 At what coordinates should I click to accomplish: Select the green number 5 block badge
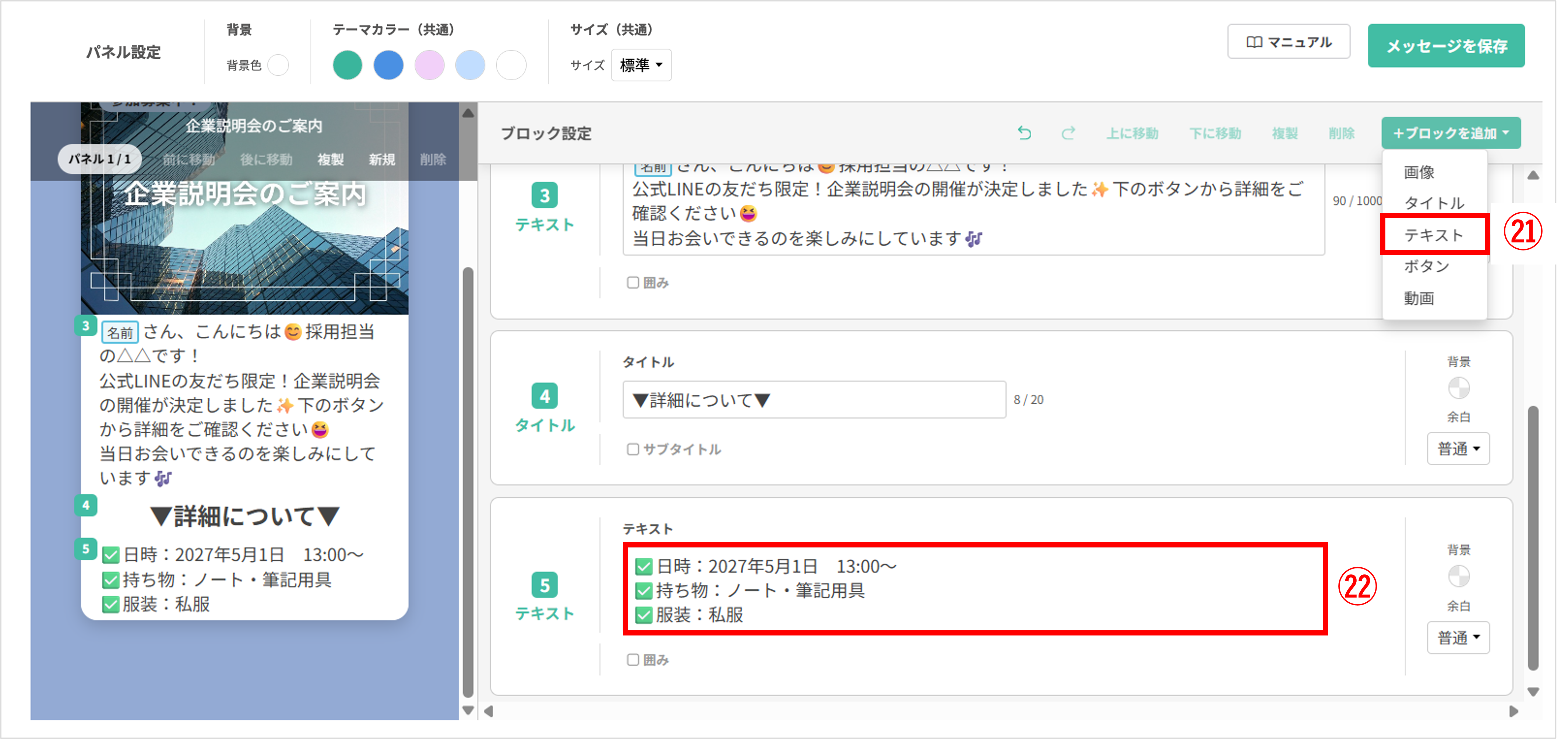(544, 585)
